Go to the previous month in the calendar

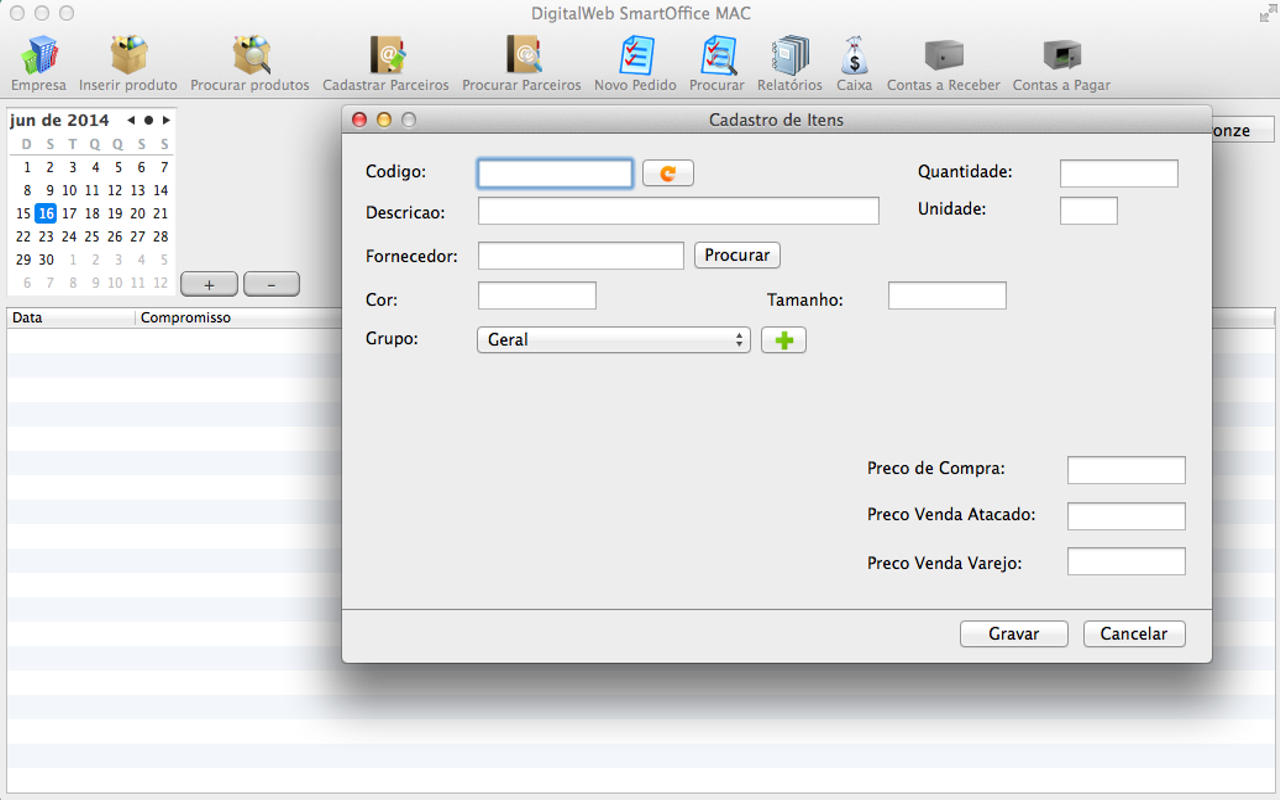coord(131,120)
